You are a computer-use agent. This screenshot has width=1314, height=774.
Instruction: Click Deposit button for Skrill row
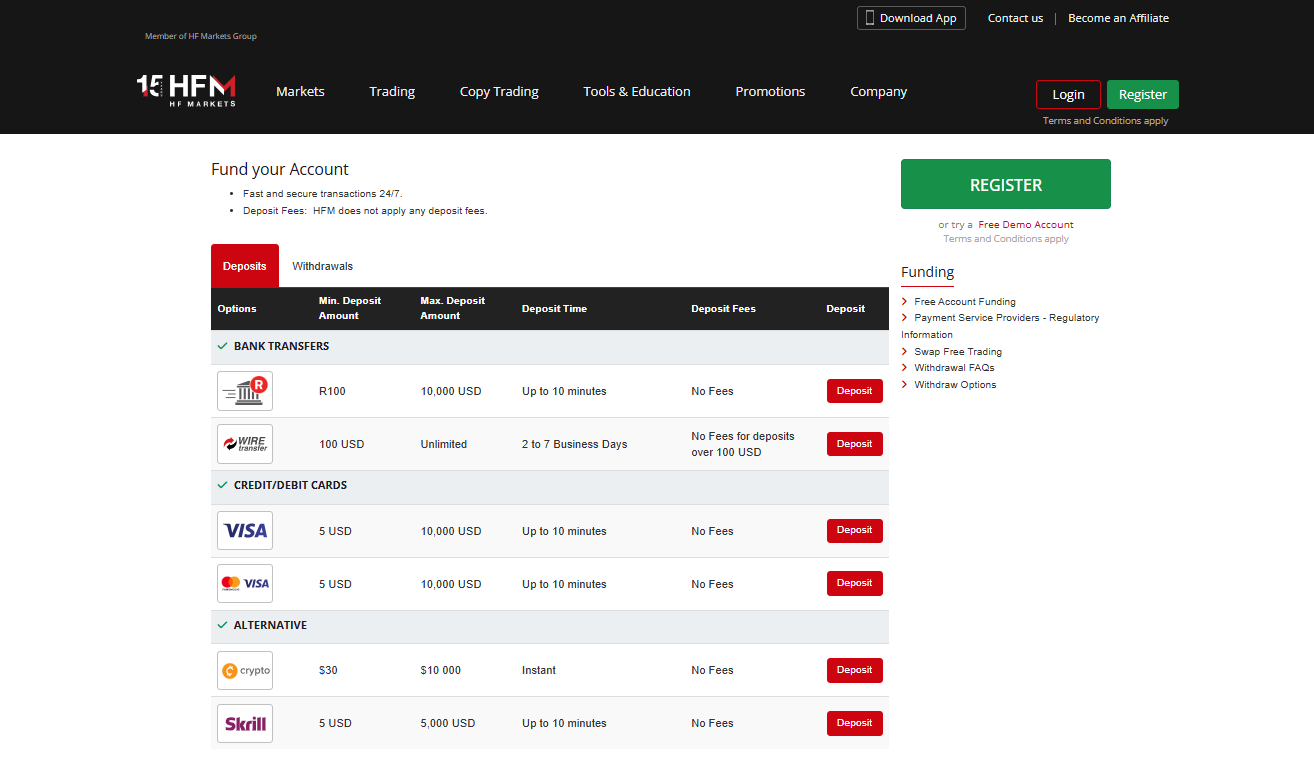click(854, 723)
